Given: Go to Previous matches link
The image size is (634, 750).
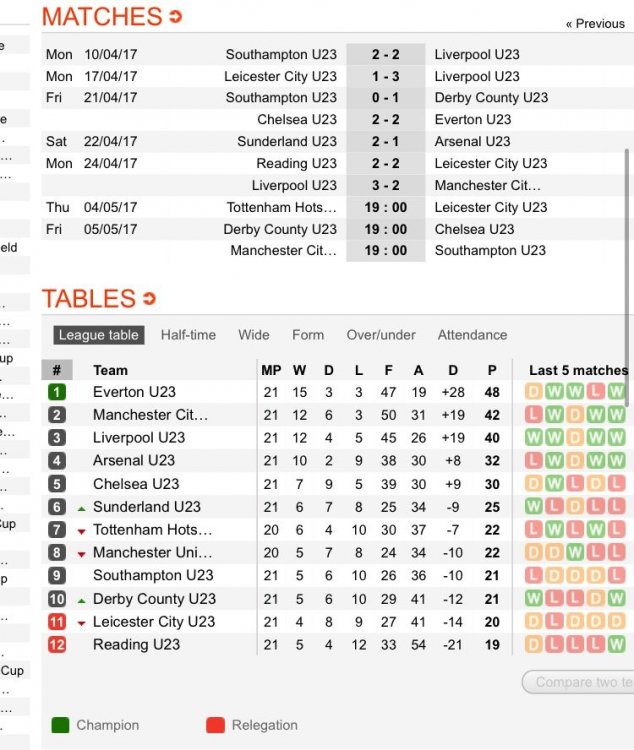Looking at the screenshot, I should coord(595,24).
